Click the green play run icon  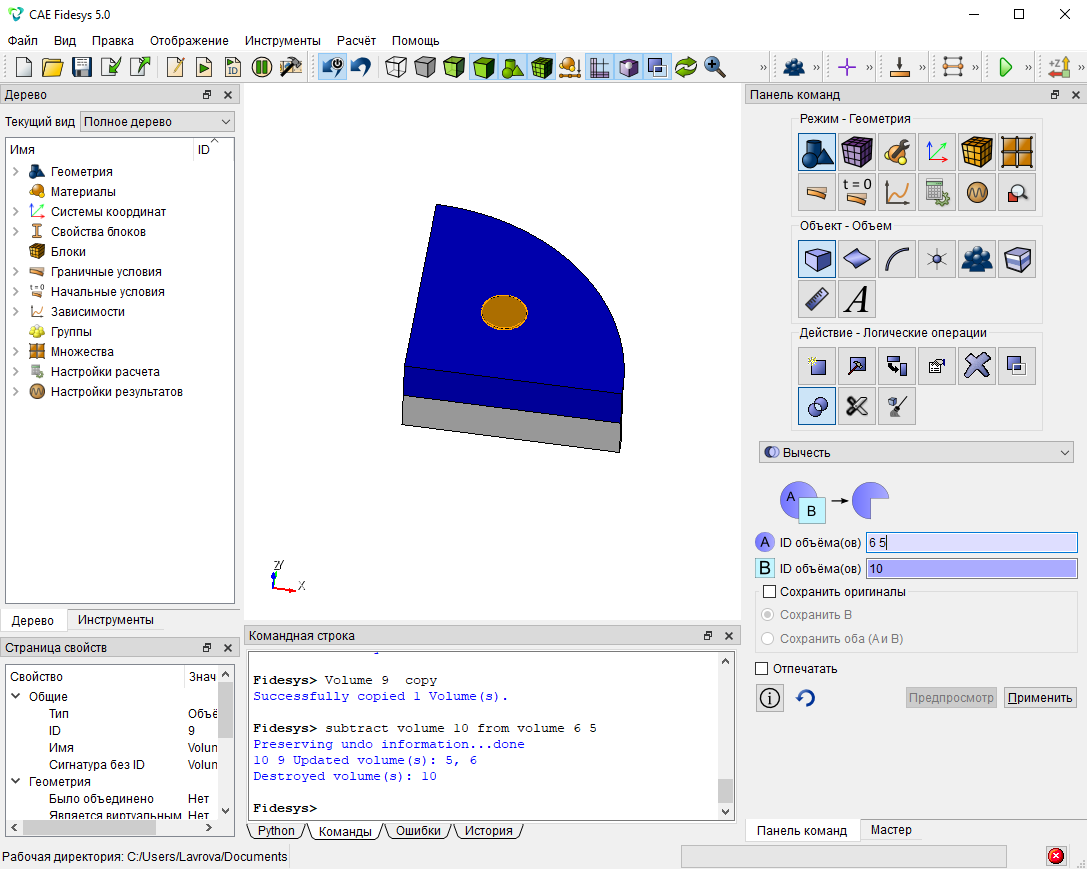1005,67
